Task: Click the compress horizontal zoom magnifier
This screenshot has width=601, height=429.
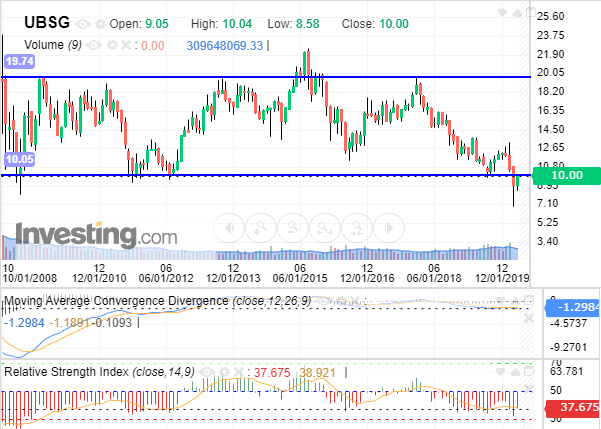Action: pyautogui.click(x=357, y=228)
